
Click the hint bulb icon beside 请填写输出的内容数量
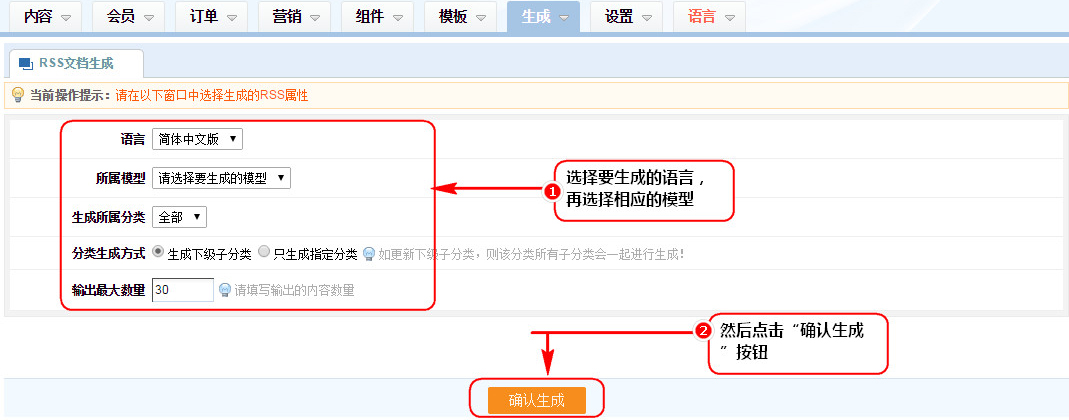pyautogui.click(x=225, y=291)
